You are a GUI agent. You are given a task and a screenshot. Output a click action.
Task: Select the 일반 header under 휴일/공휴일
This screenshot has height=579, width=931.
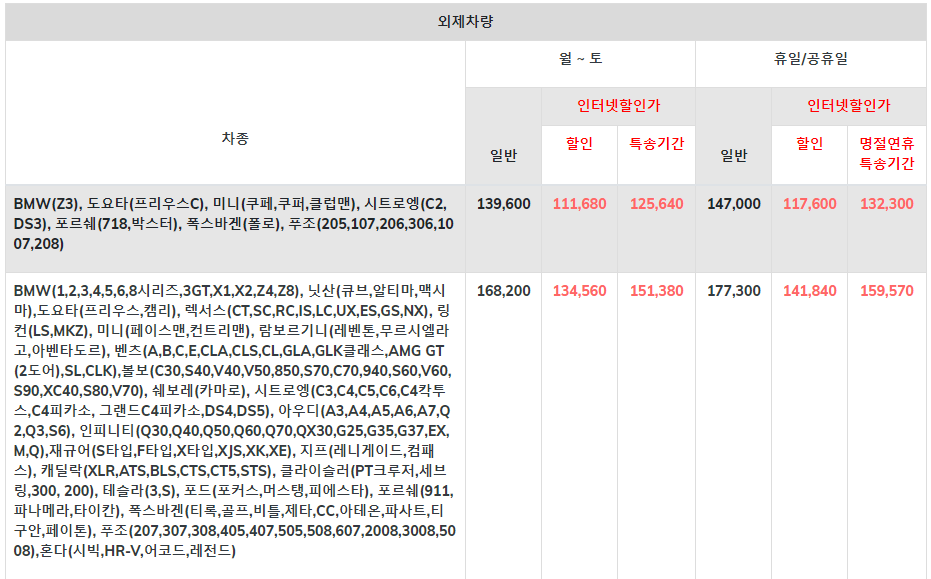point(734,156)
